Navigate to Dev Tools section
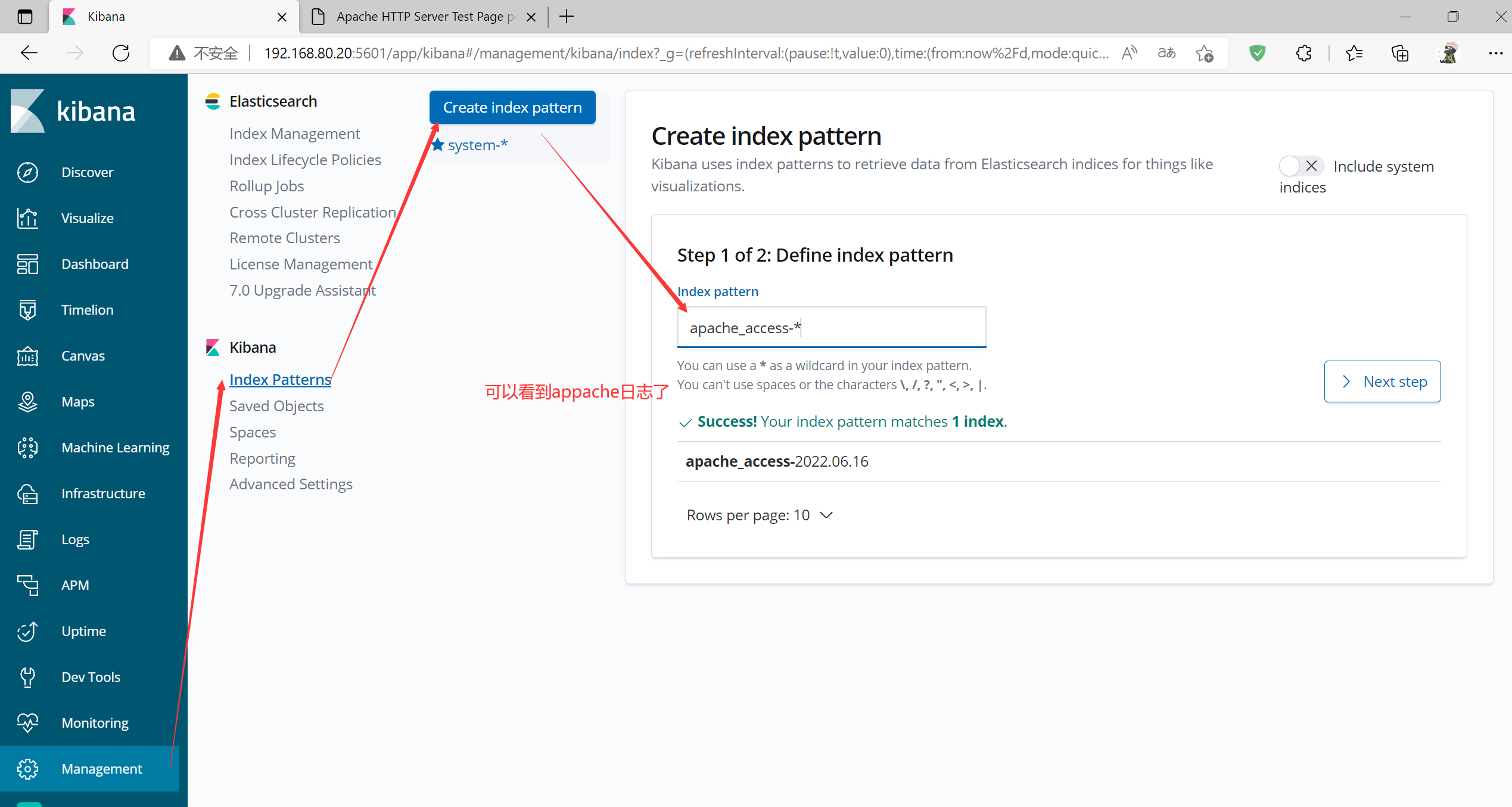Viewport: 1512px width, 807px height. [x=91, y=677]
